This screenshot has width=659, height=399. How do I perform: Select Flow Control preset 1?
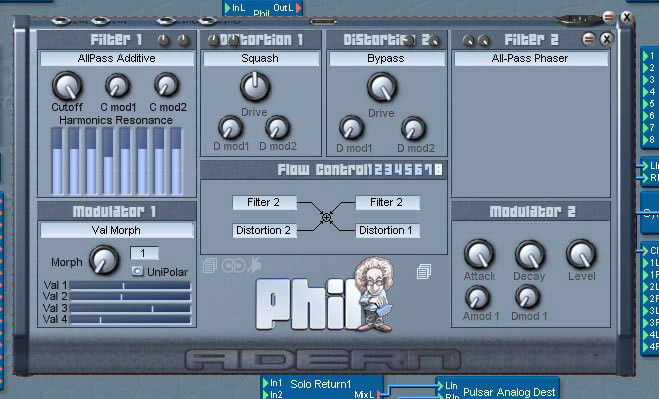tap(369, 170)
